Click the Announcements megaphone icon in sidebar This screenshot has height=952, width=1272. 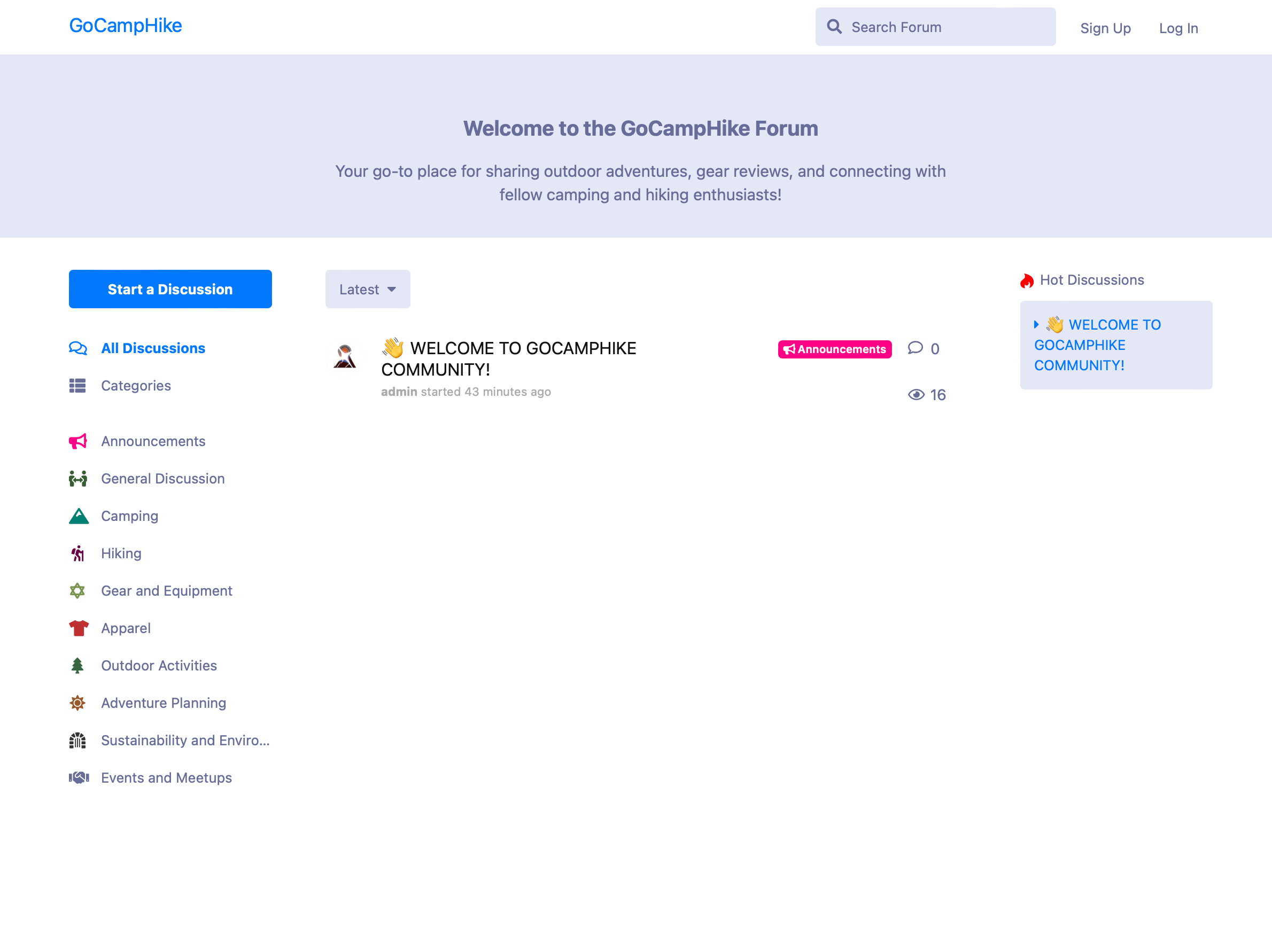77,441
